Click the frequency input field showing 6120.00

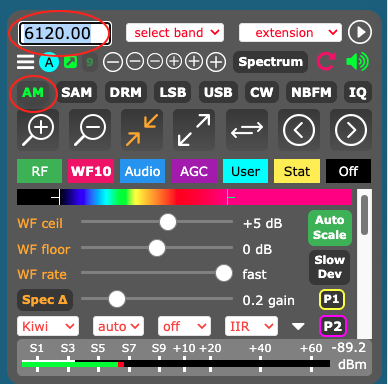64,33
